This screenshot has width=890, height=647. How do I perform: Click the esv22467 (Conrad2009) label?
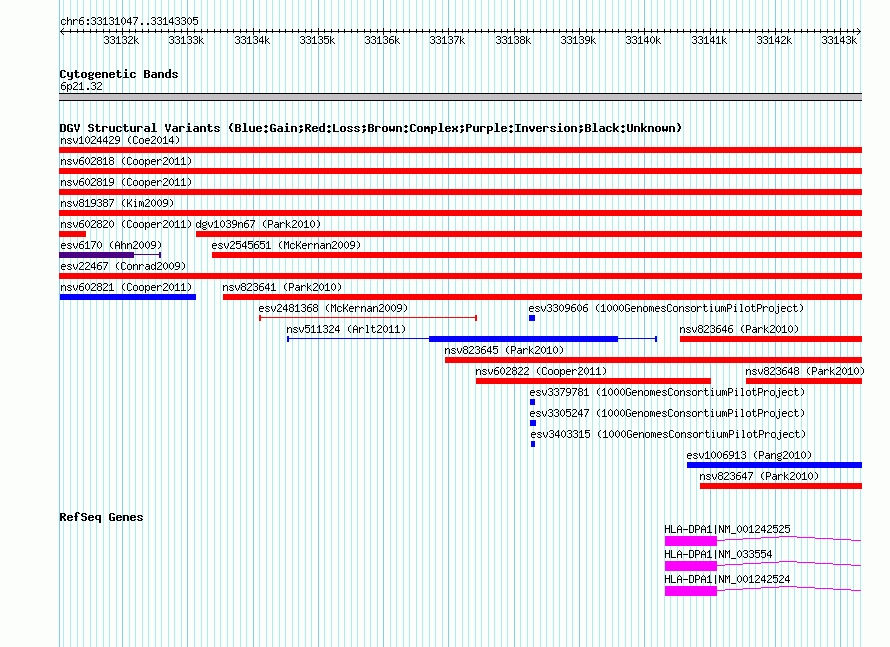click(x=123, y=266)
